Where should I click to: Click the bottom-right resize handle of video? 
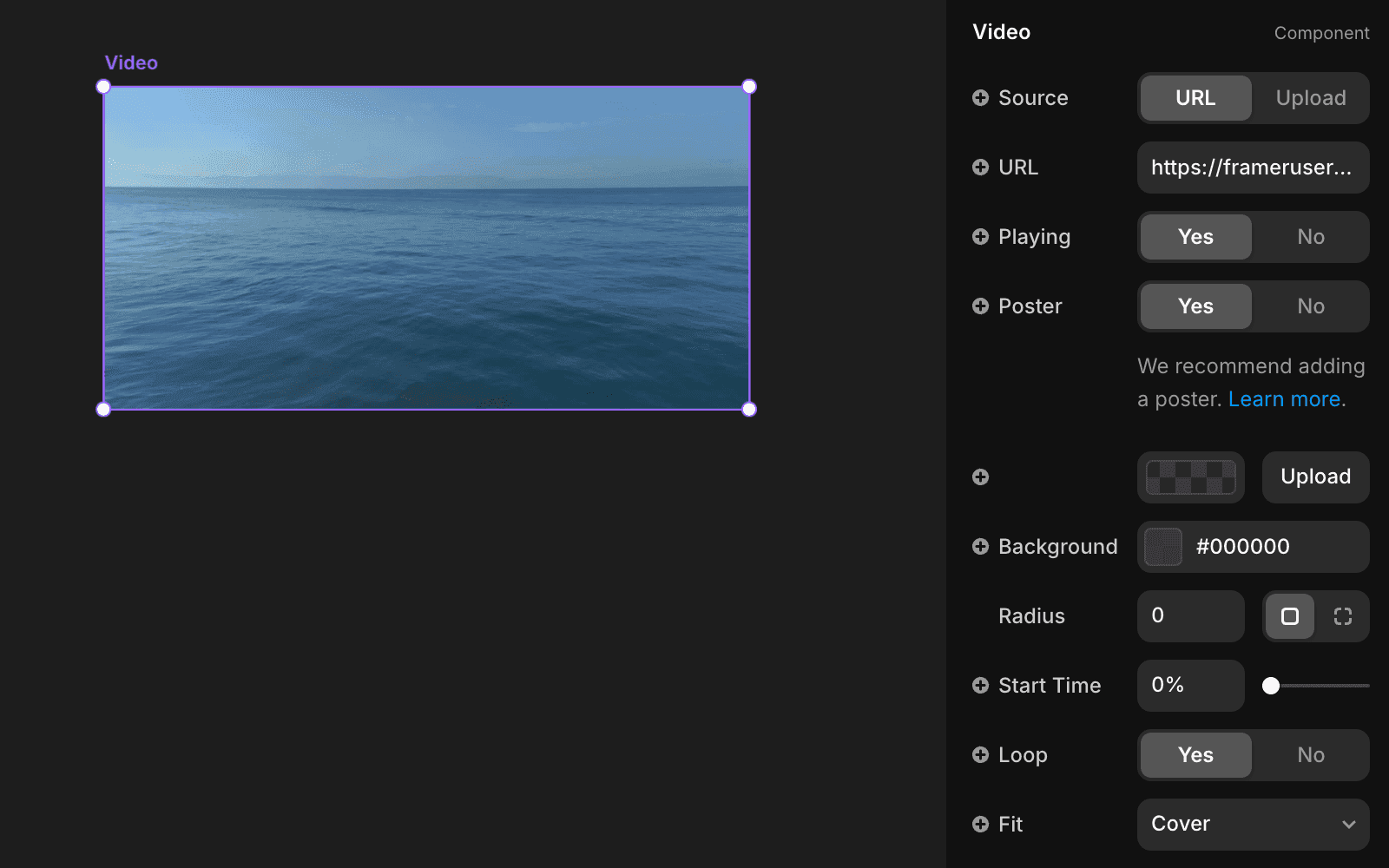pos(749,410)
